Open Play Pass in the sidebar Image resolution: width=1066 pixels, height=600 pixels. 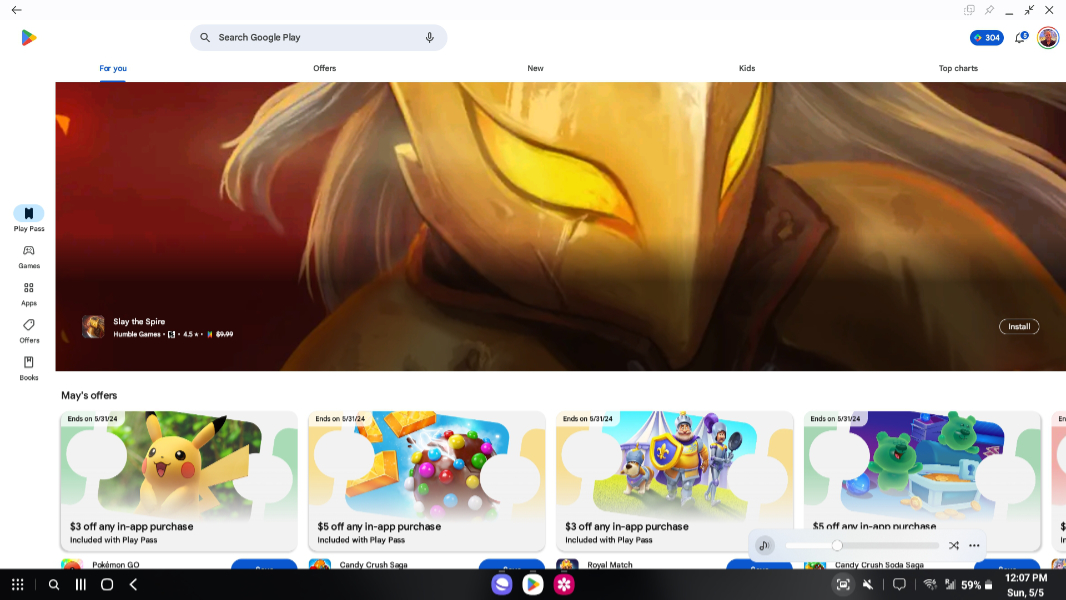coord(29,219)
